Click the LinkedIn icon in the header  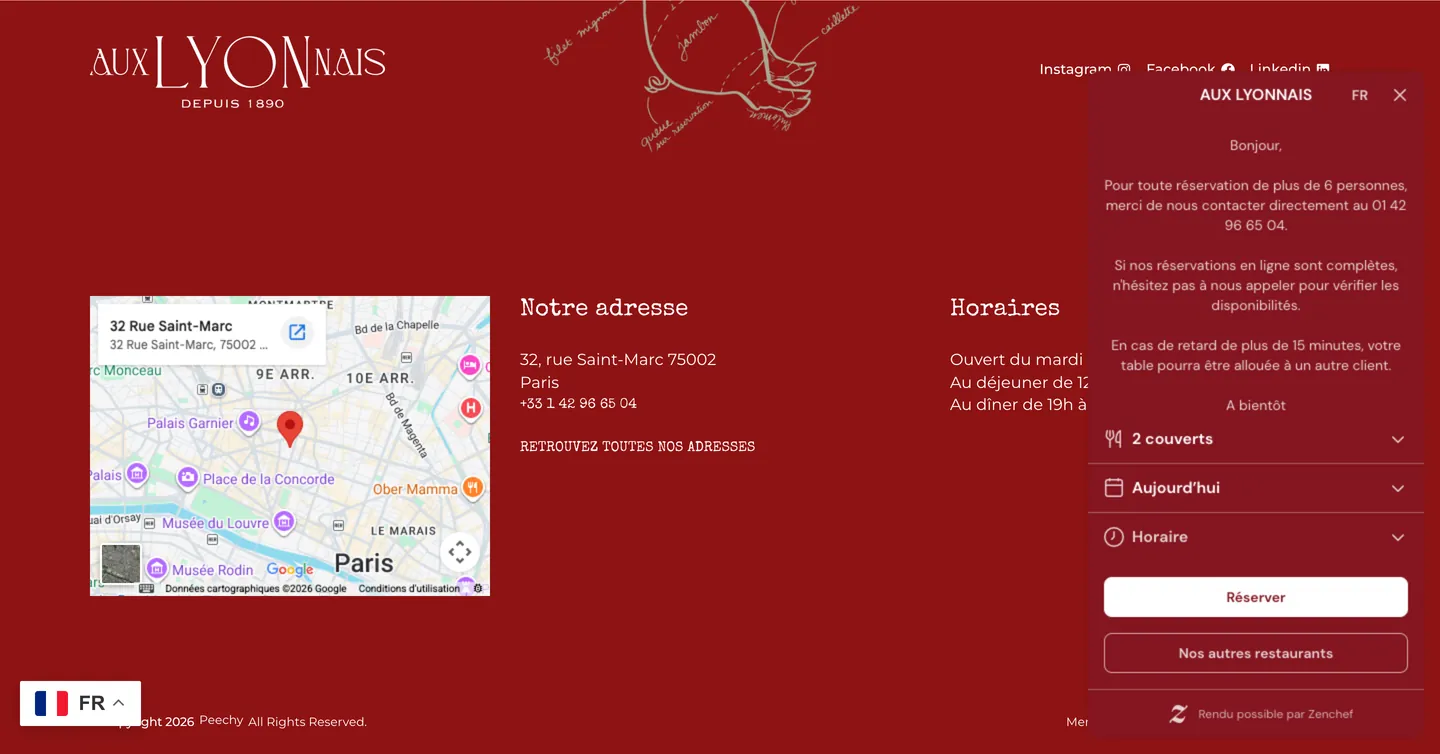1323,69
